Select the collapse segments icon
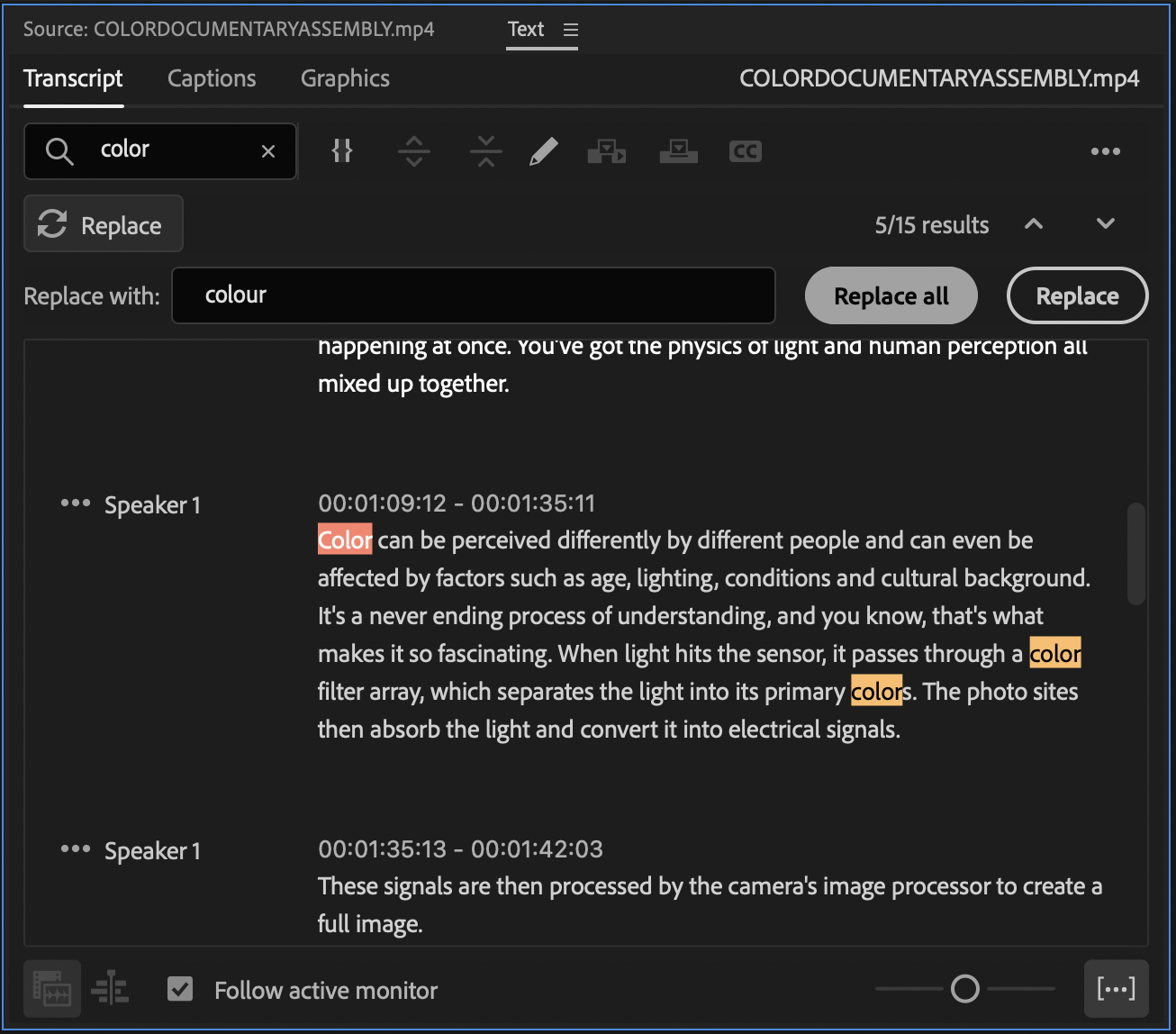1176x1034 pixels. point(485,150)
